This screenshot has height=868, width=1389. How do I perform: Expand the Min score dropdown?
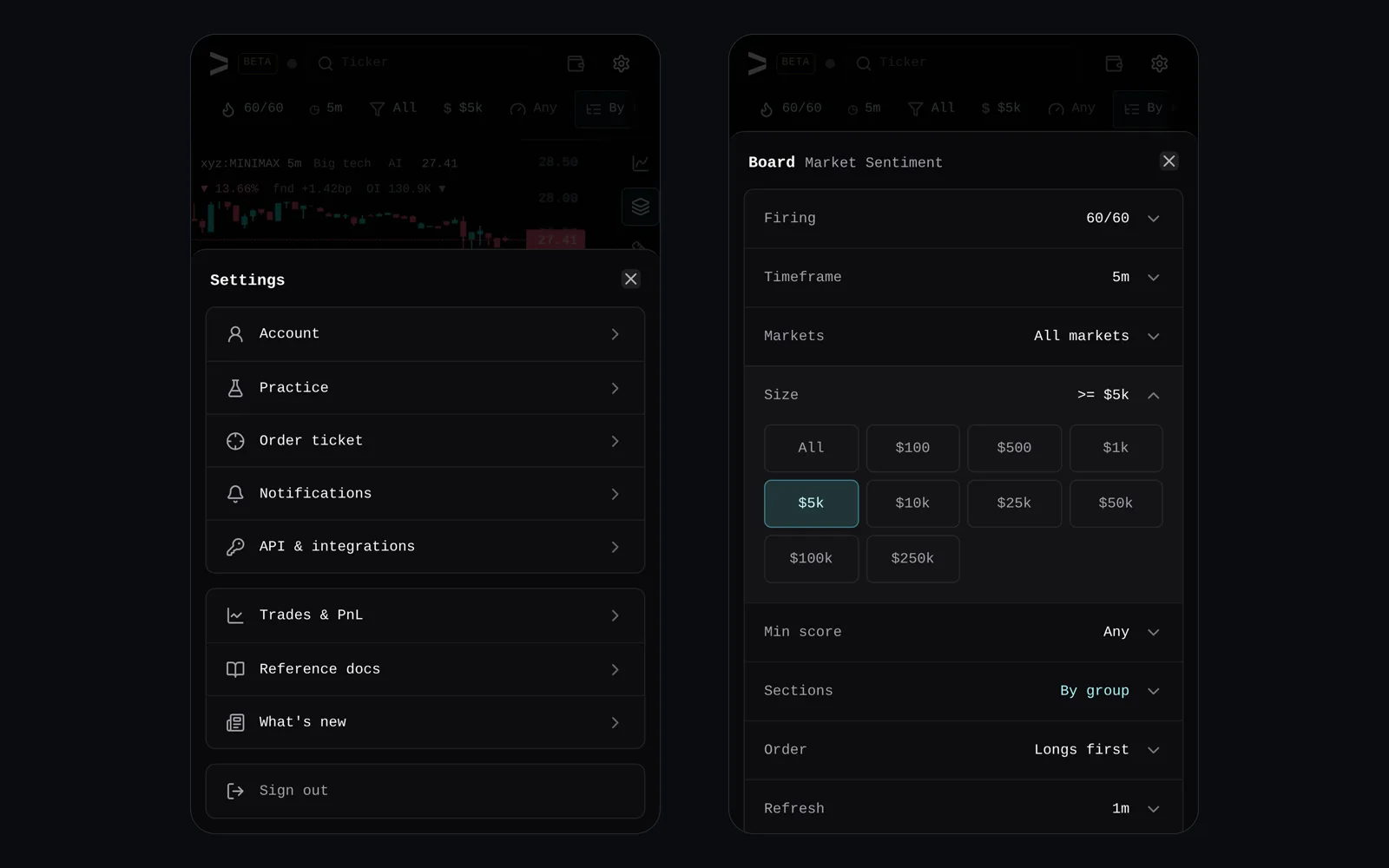[x=964, y=633]
